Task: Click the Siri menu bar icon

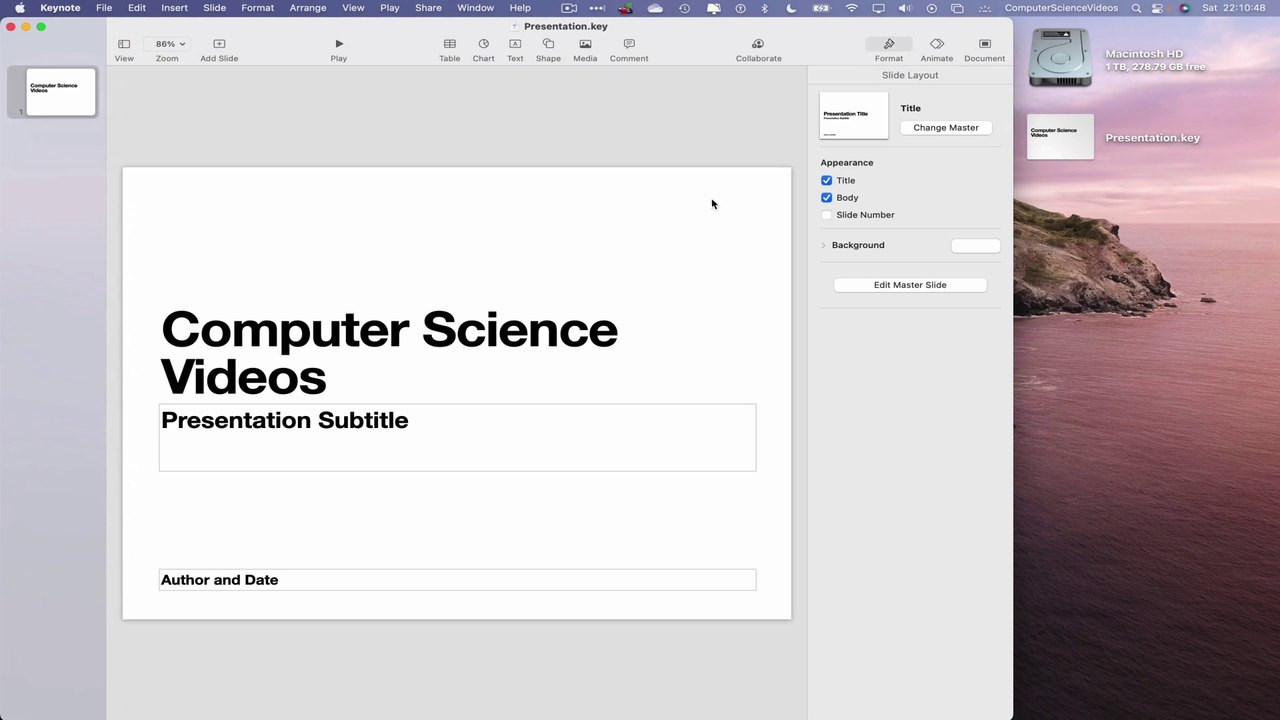Action: pyautogui.click(x=1185, y=8)
